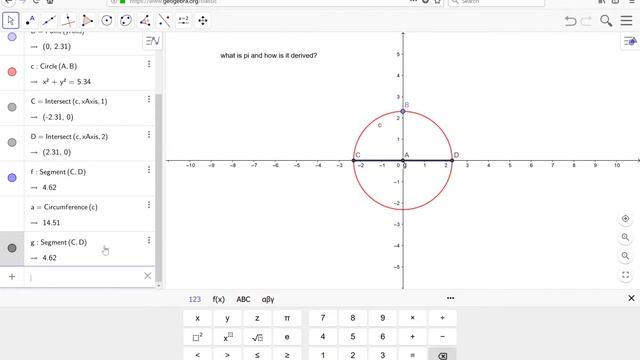
Task: Open options menu for circle c
Action: (149, 64)
